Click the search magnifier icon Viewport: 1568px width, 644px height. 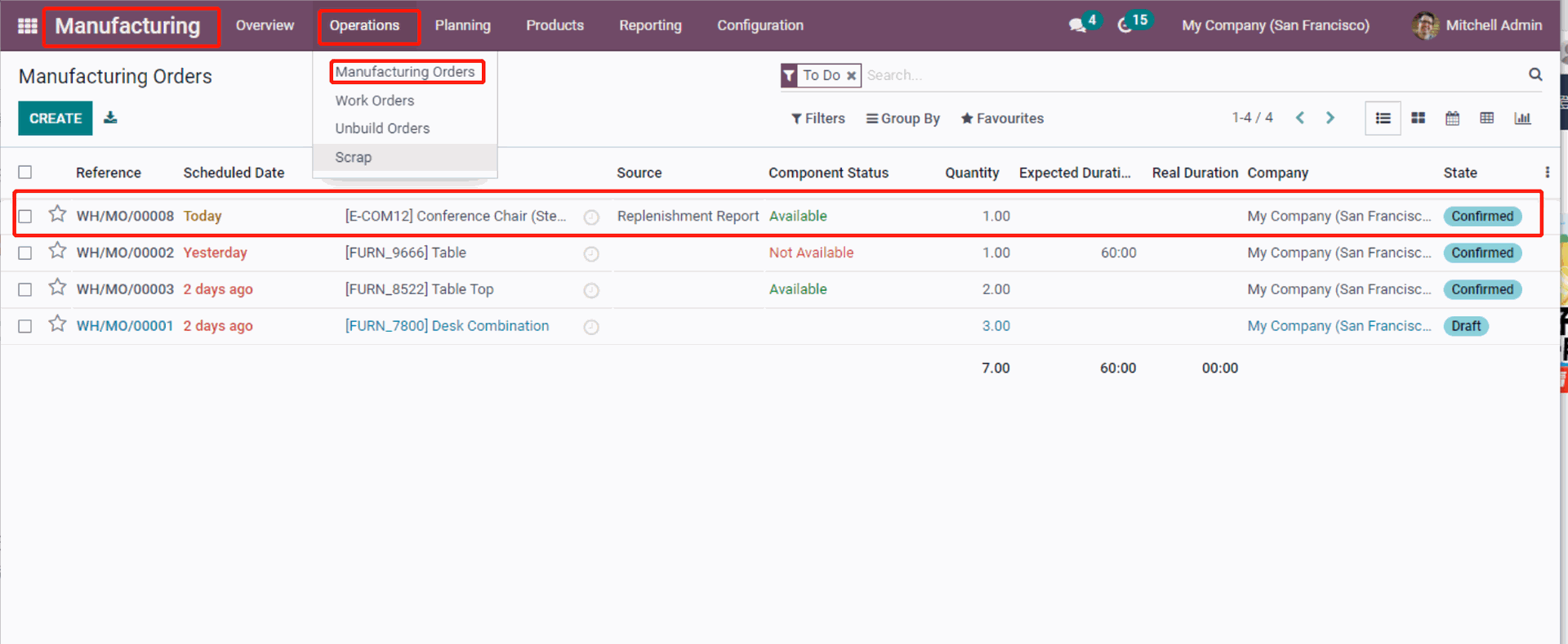tap(1535, 74)
